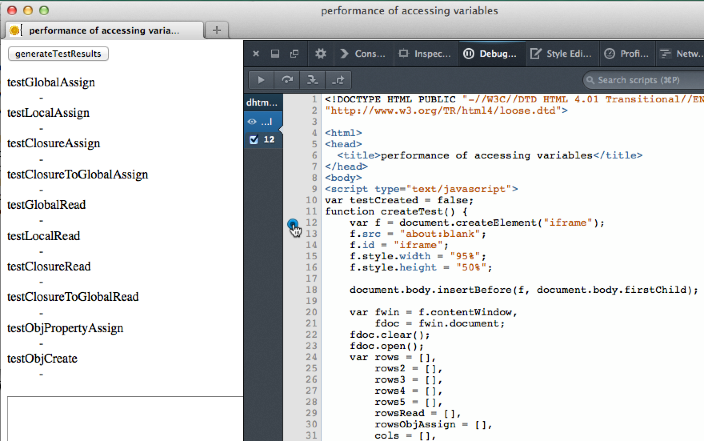Remove the breakpoint marker at line 12

tap(292, 224)
